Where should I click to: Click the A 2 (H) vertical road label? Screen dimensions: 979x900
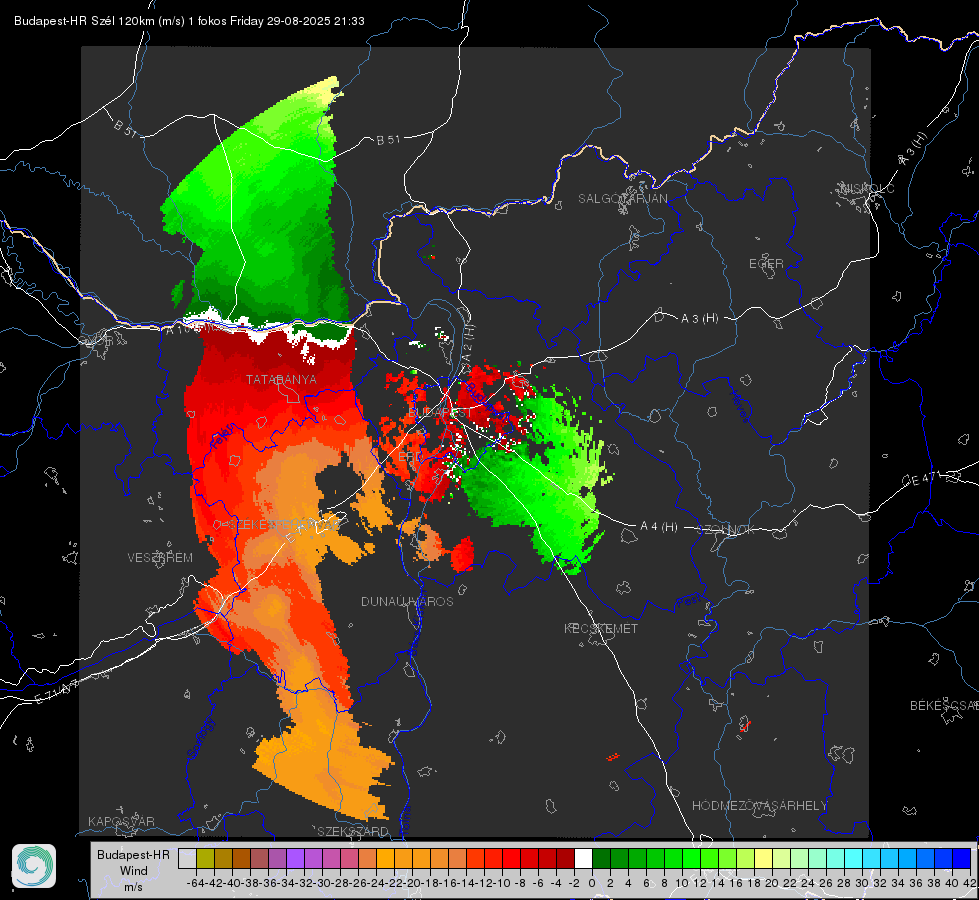click(x=468, y=343)
